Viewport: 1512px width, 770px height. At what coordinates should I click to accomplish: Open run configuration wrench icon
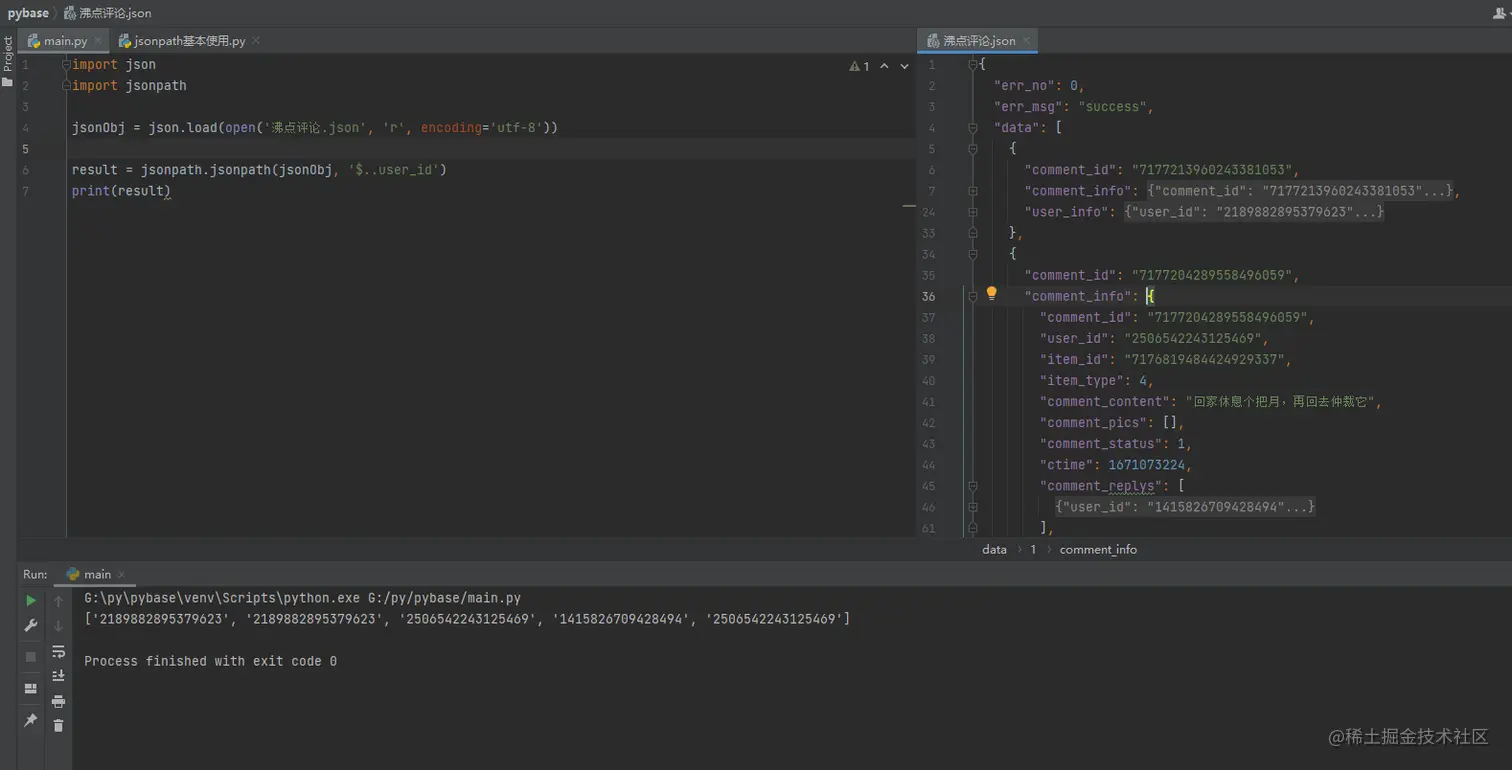pos(31,626)
